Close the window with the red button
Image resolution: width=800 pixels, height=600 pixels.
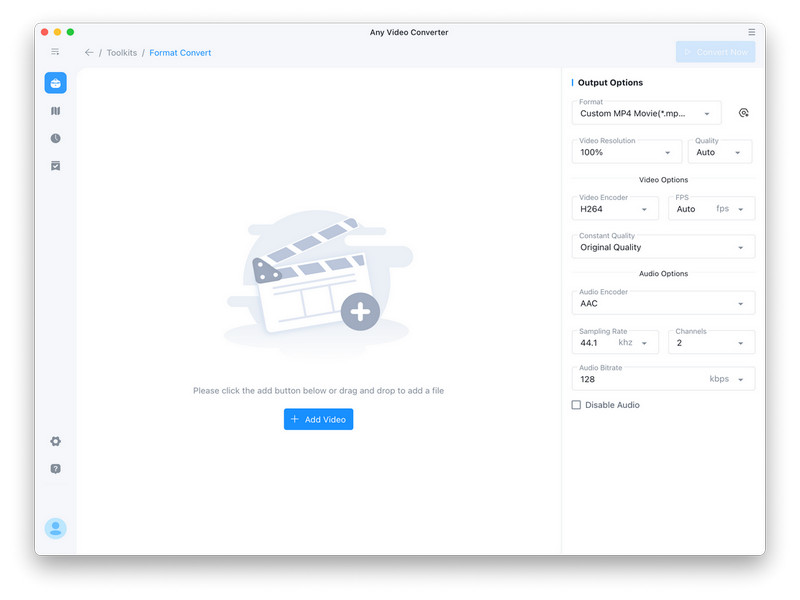coord(44,32)
